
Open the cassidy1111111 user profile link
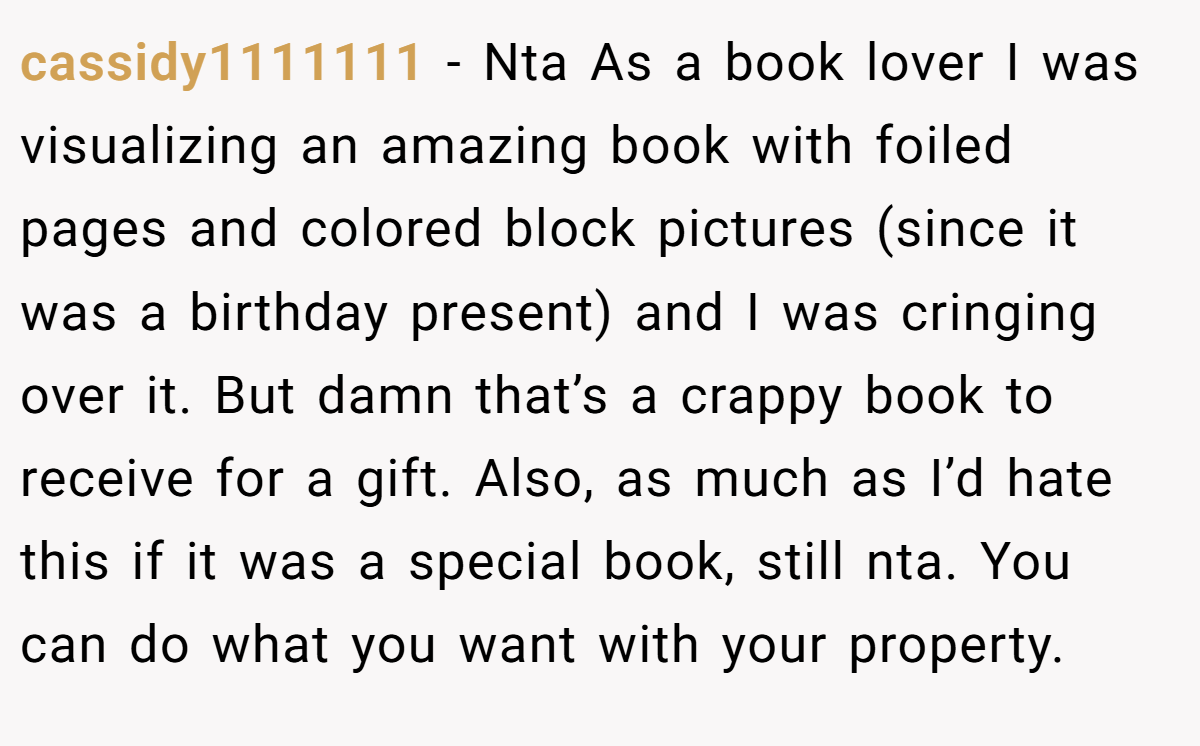(x=219, y=64)
